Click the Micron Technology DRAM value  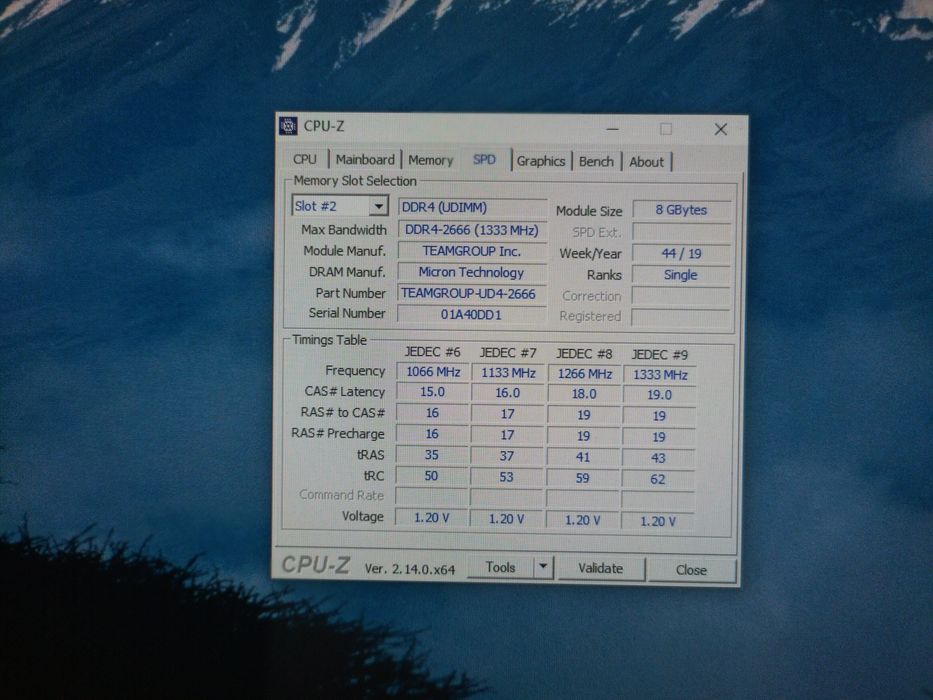coord(471,273)
